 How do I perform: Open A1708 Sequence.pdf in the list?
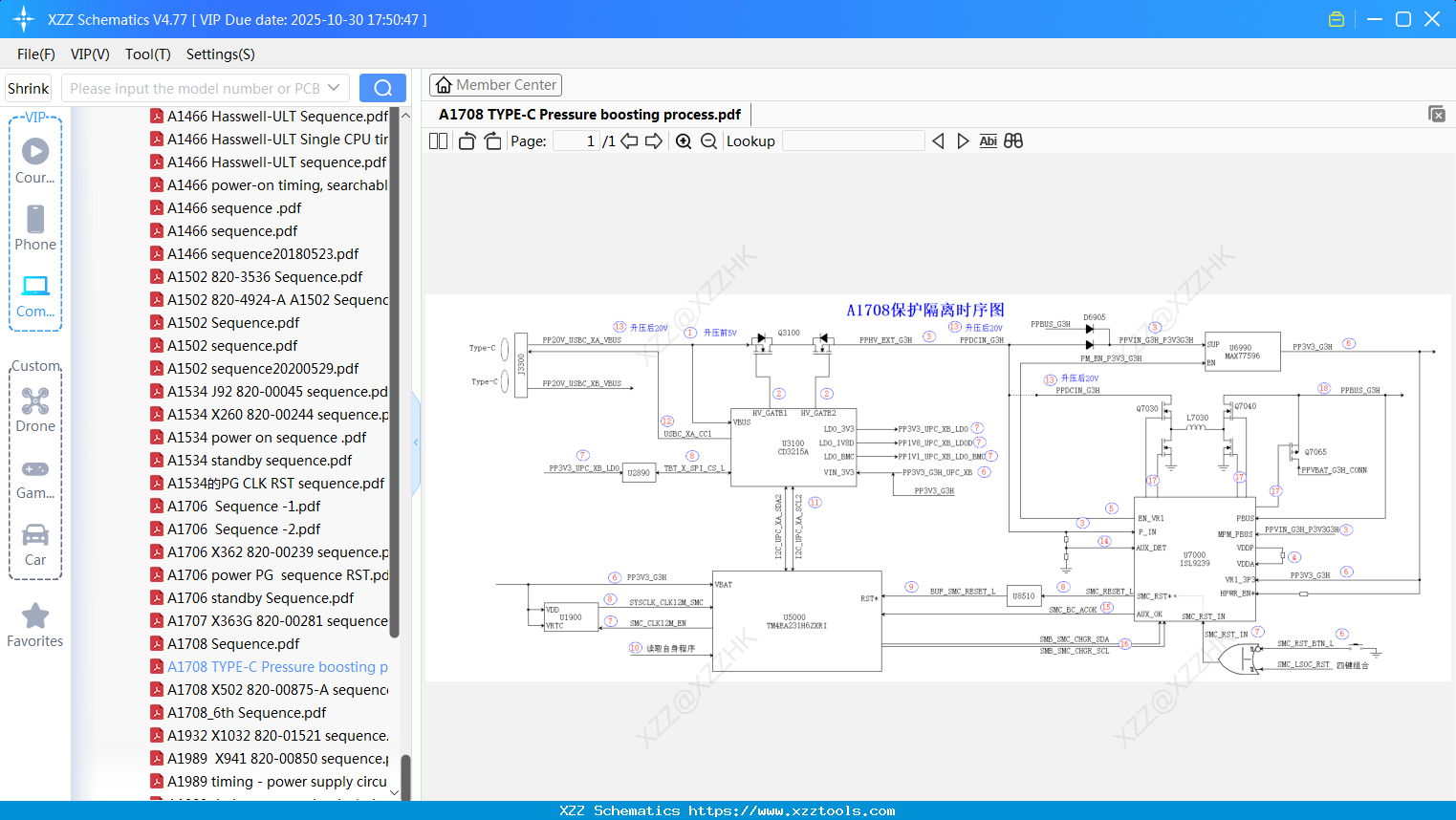click(233, 644)
